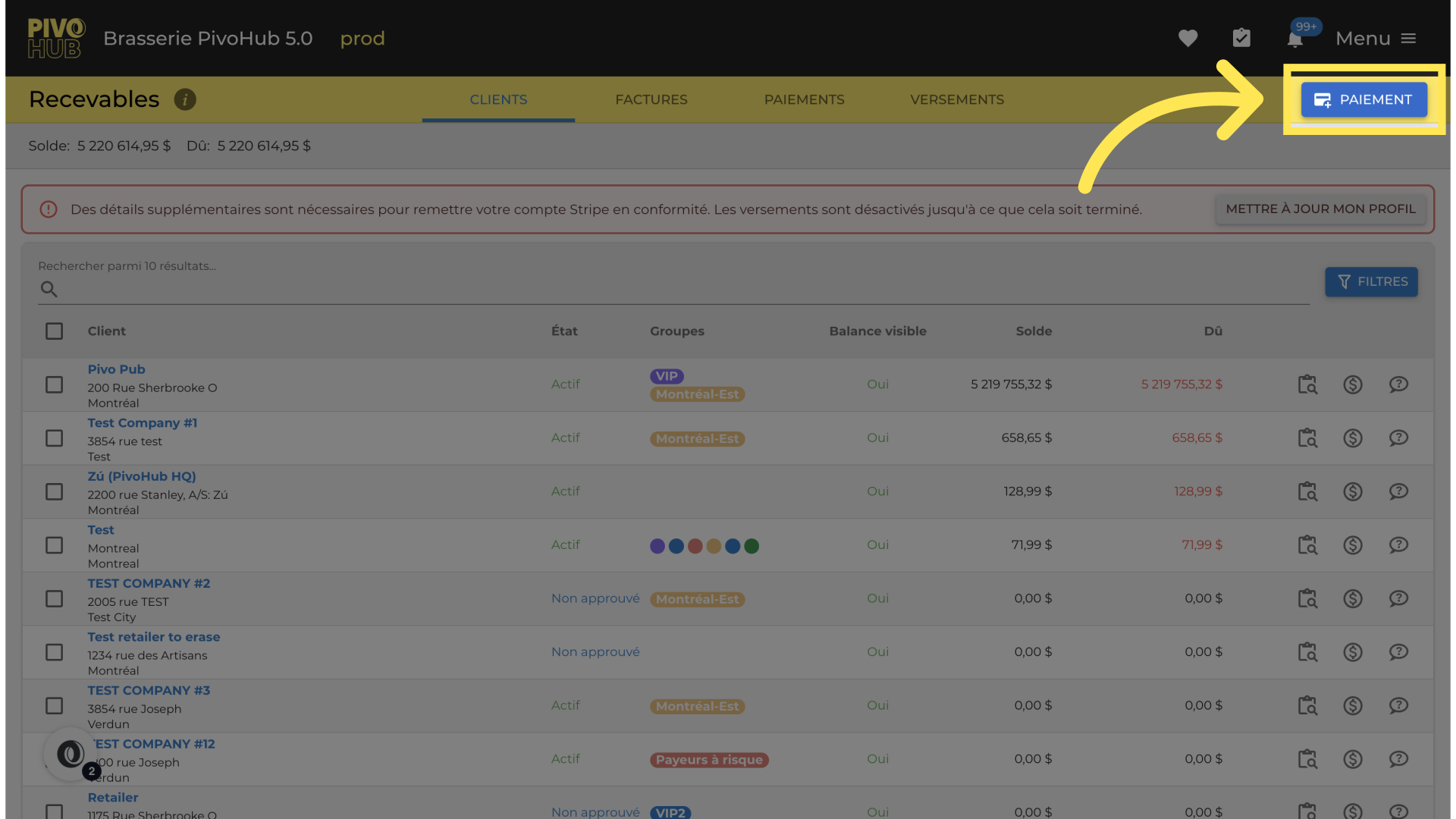1456x819 pixels.
Task: Toggle the select-all checkbox in table header
Action: click(x=54, y=331)
